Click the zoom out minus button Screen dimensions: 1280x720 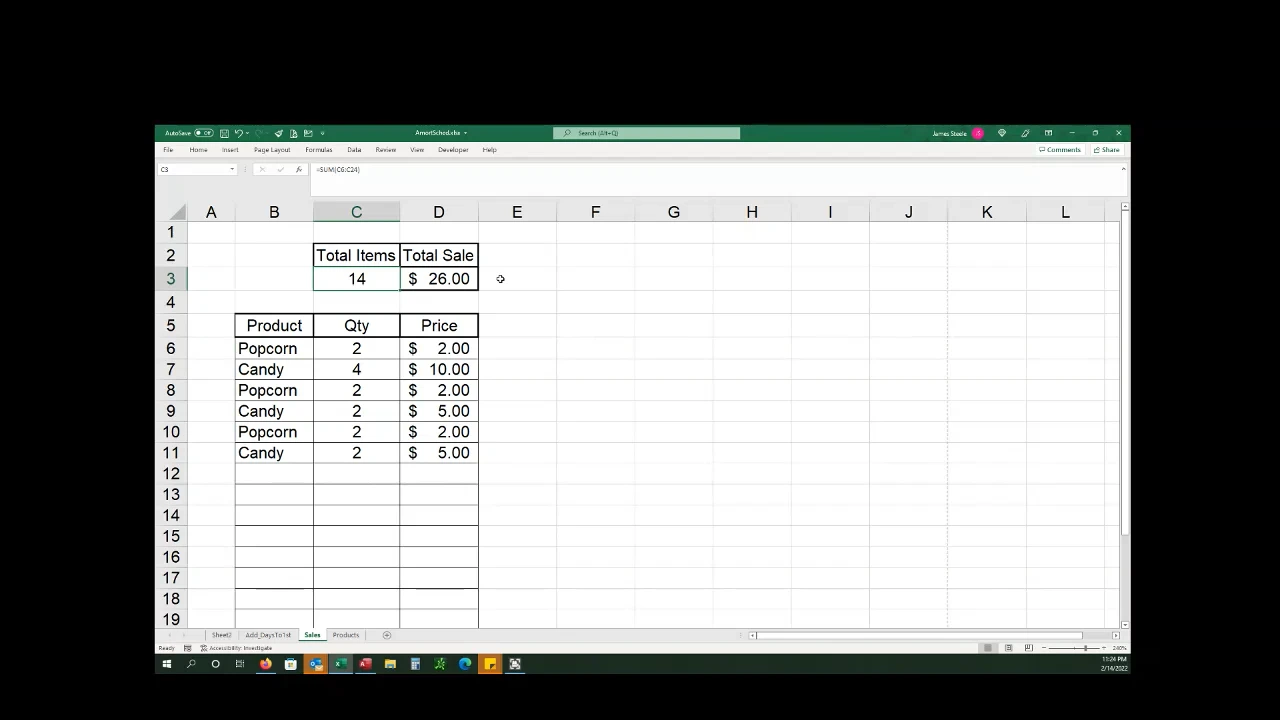tap(1044, 648)
